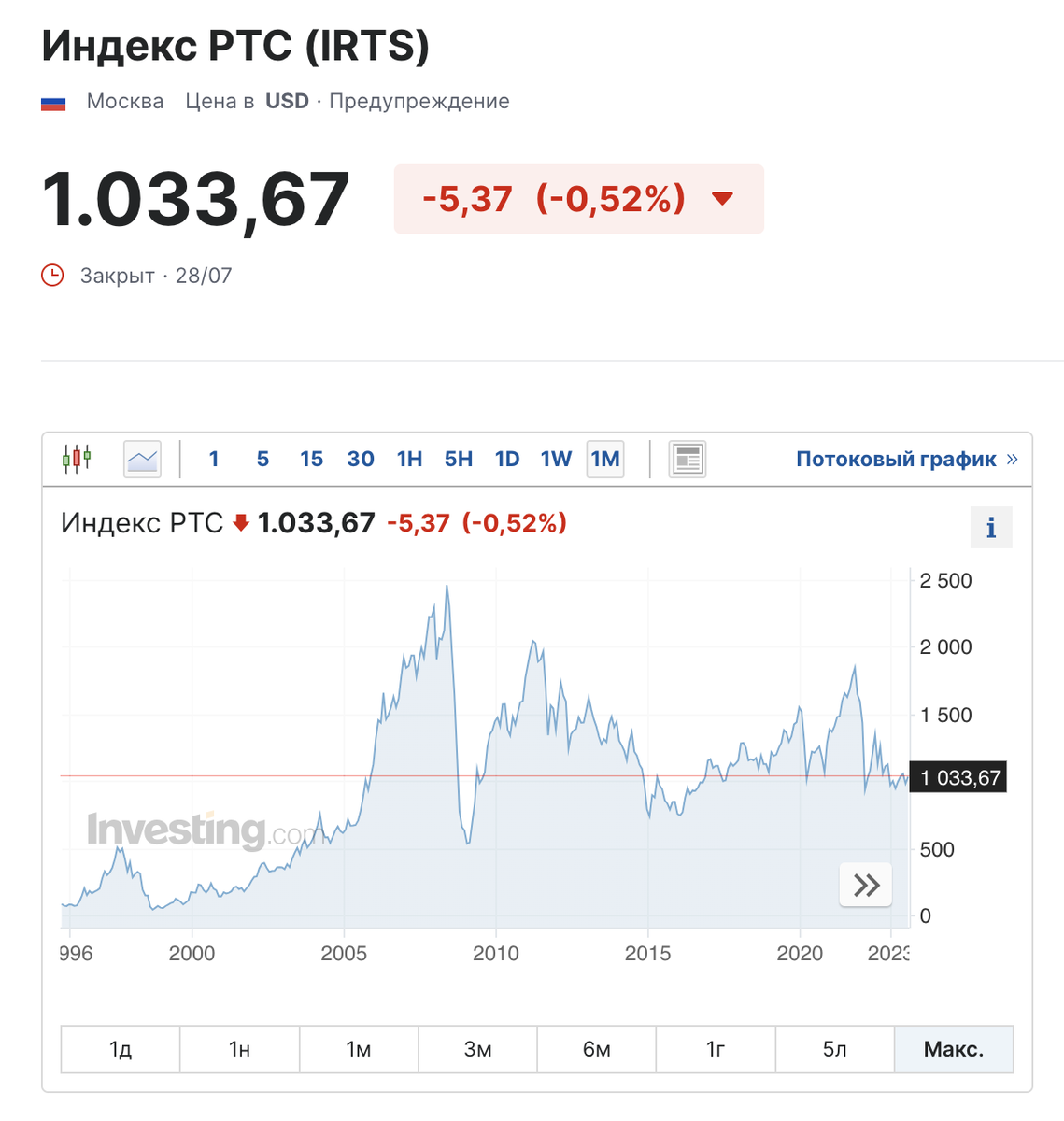Select the area chart type icon

point(142,459)
